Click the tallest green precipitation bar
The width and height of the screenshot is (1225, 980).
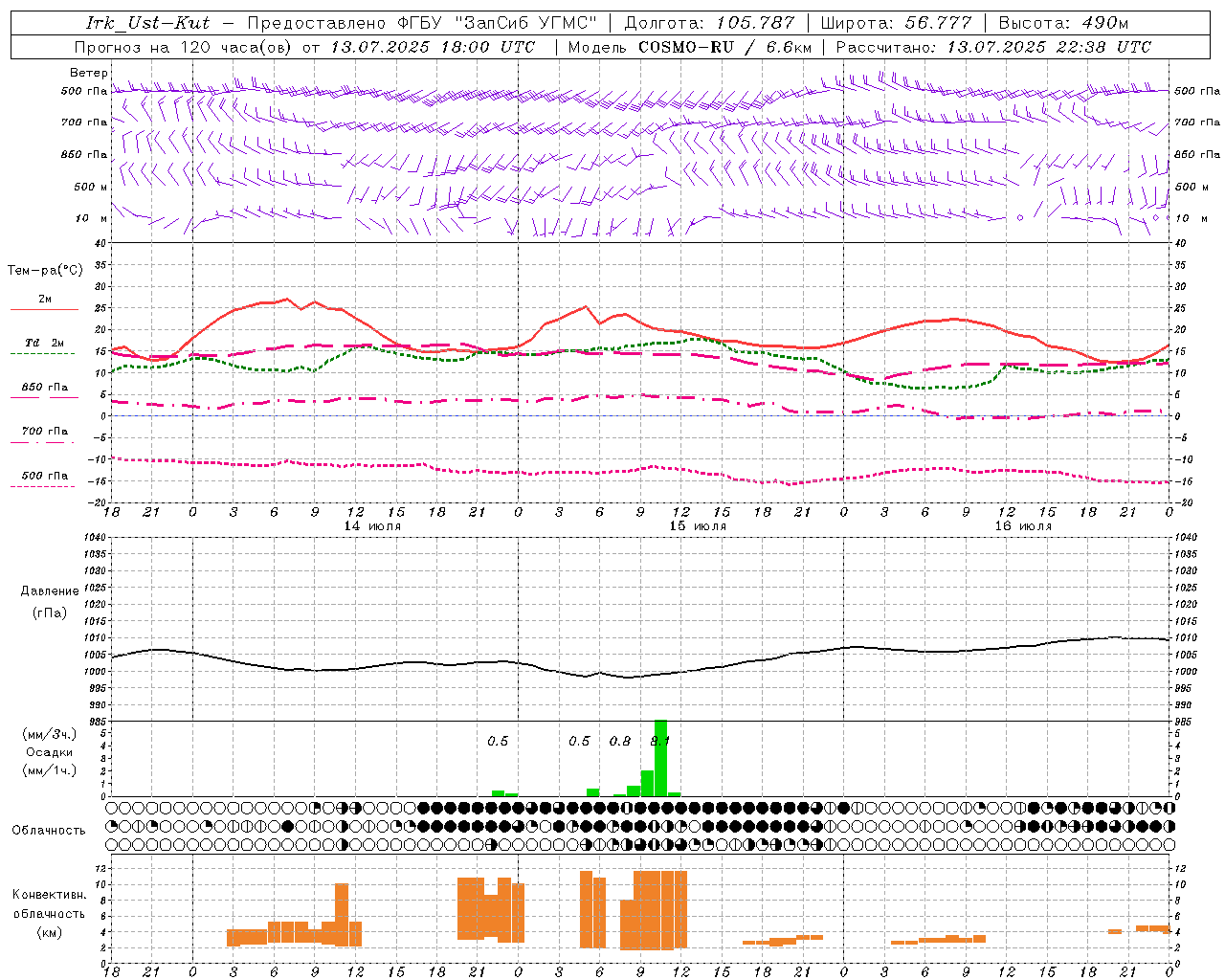pyautogui.click(x=660, y=758)
